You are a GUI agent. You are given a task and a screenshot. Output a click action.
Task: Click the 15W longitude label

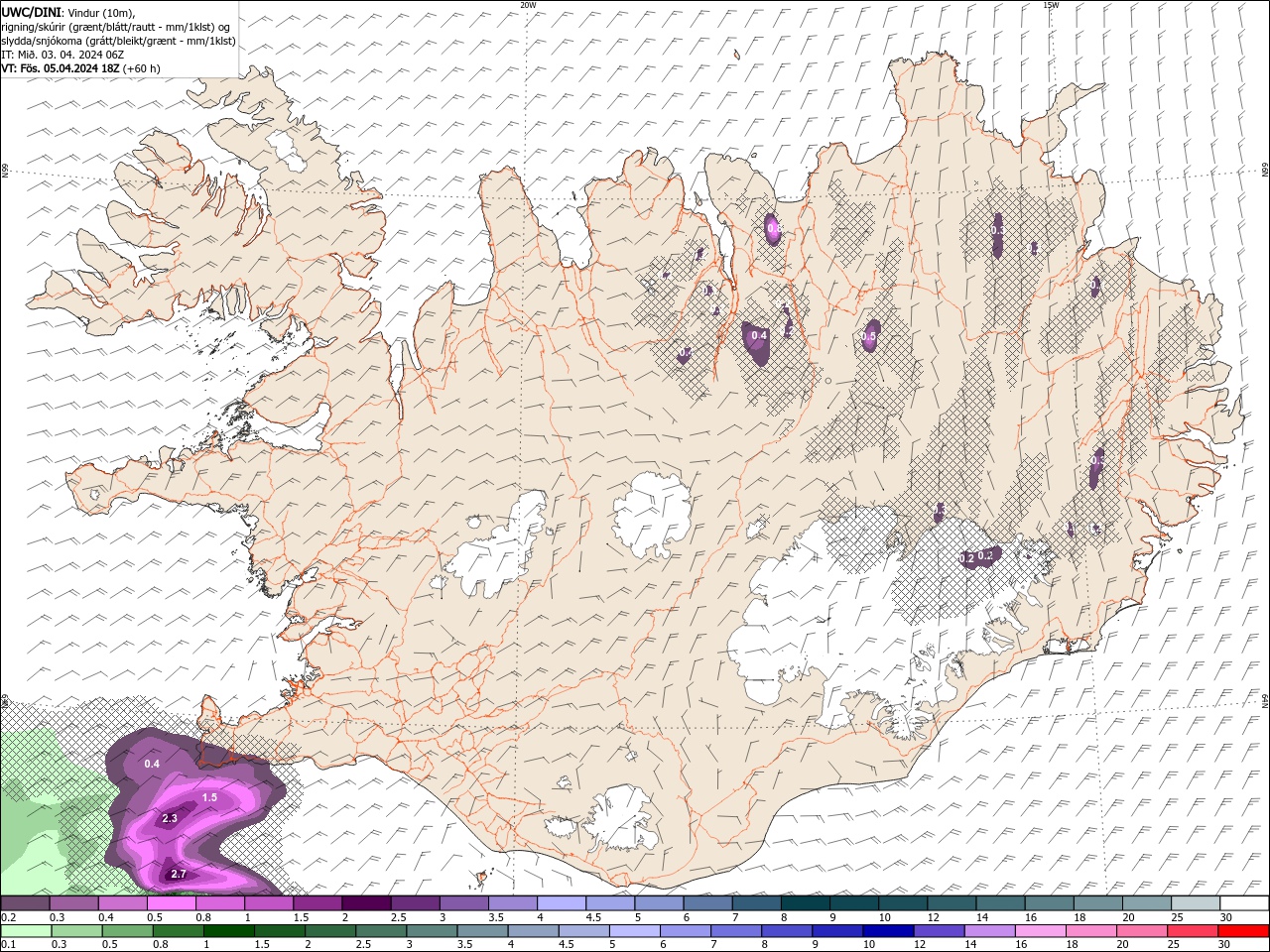pos(1051,5)
